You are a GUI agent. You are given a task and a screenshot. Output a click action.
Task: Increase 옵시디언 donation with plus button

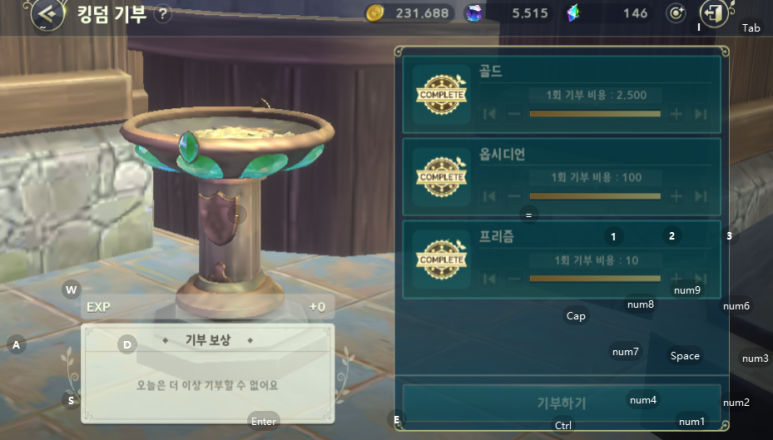(x=676, y=196)
